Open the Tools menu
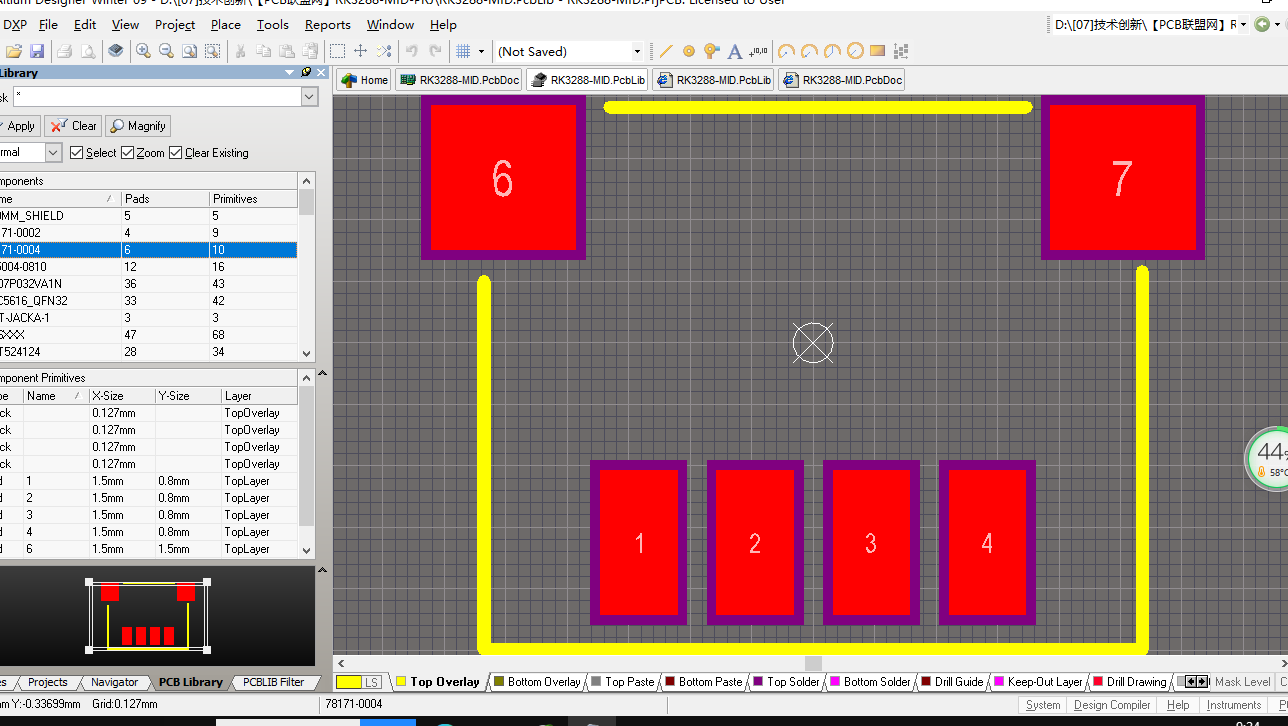The width and height of the screenshot is (1288, 726). coord(273,24)
